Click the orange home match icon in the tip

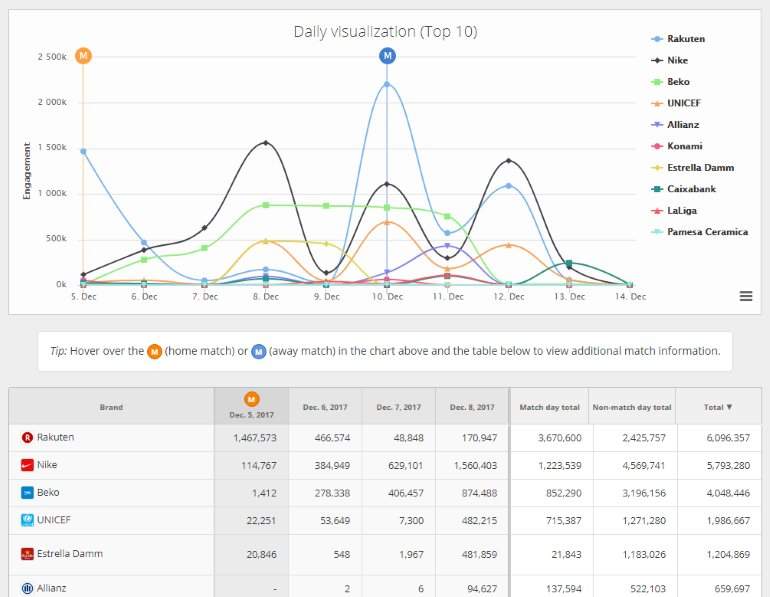(155, 352)
